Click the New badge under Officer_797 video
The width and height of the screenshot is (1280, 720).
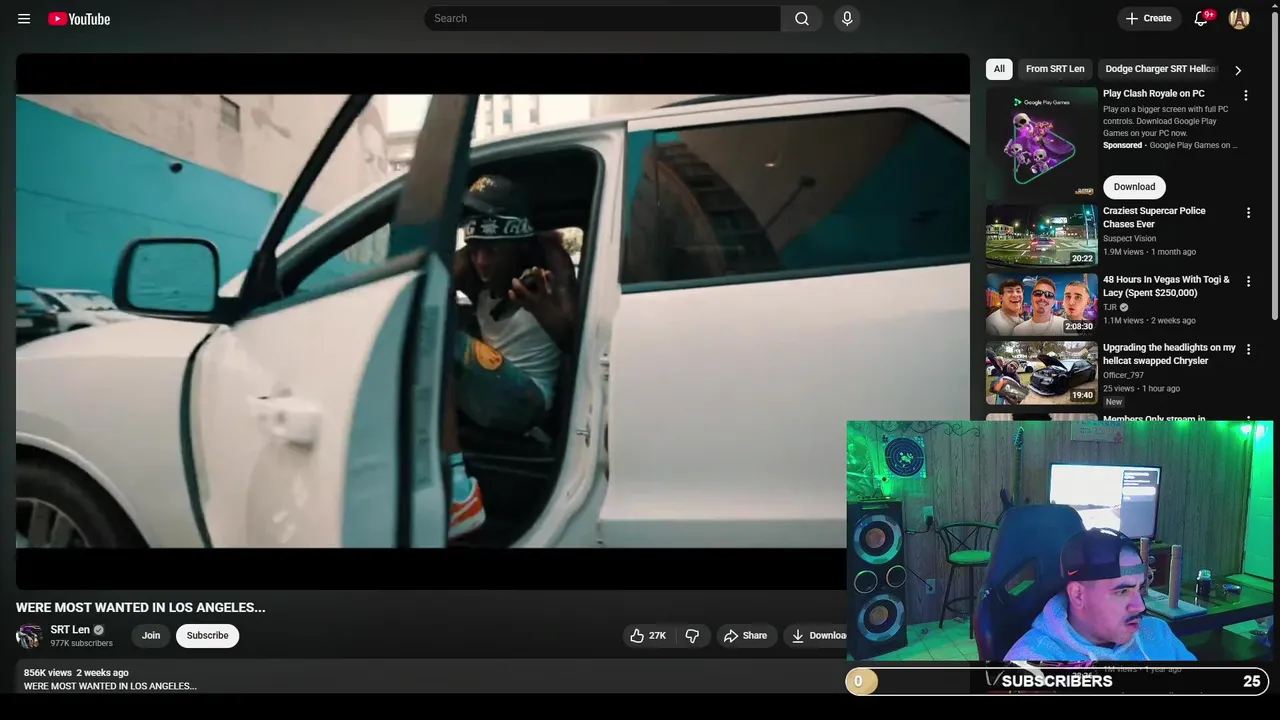pos(1114,402)
